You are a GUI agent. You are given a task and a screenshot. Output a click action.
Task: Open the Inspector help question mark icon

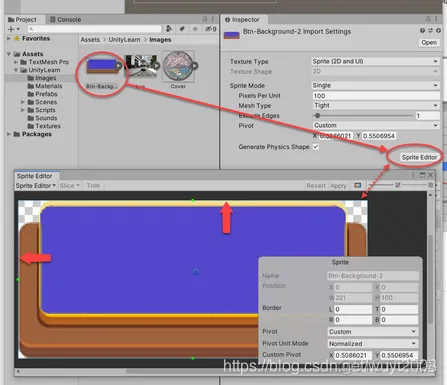422,30
